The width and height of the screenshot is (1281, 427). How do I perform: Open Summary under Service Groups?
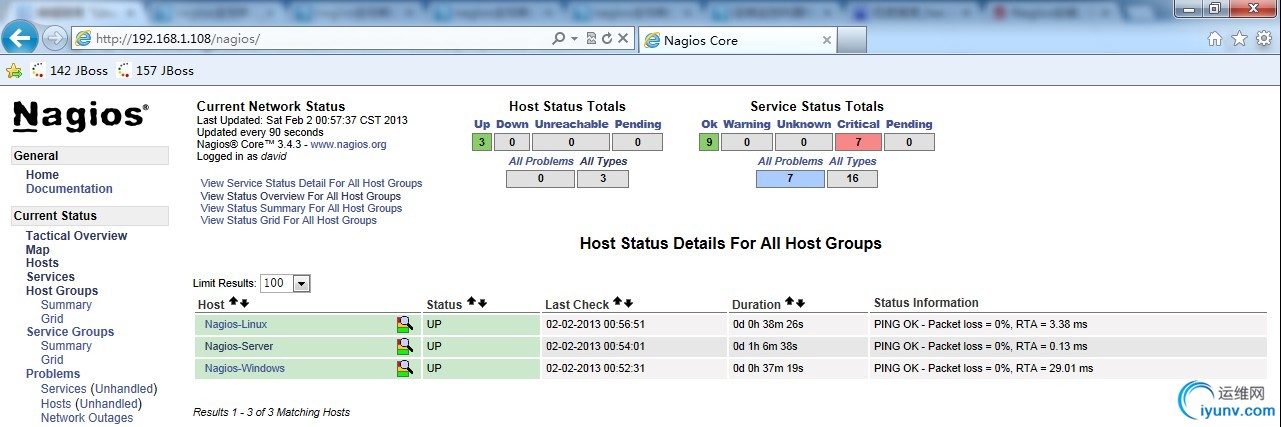coord(66,346)
